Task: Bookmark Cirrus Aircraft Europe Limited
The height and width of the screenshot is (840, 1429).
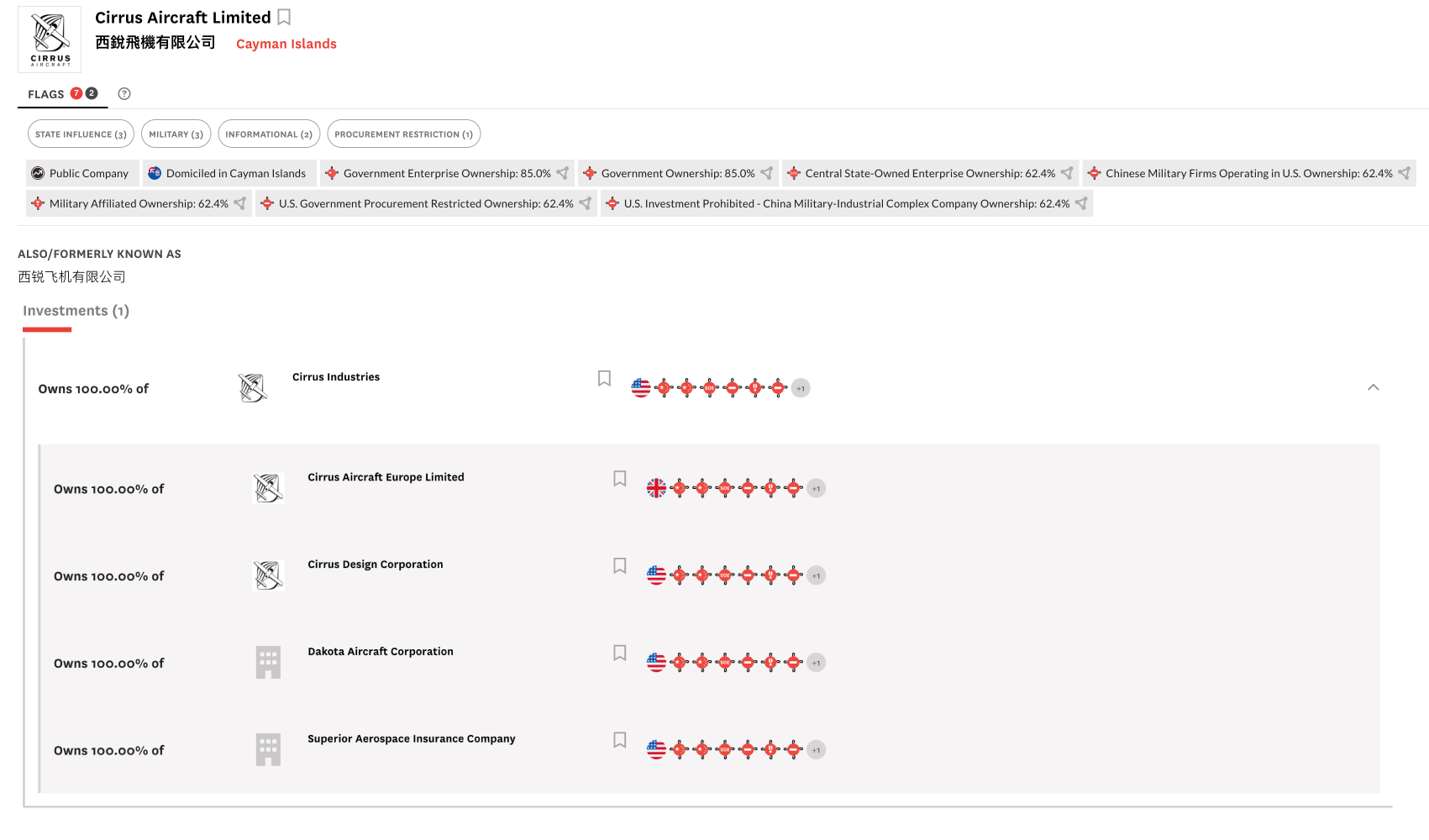Action: click(620, 479)
